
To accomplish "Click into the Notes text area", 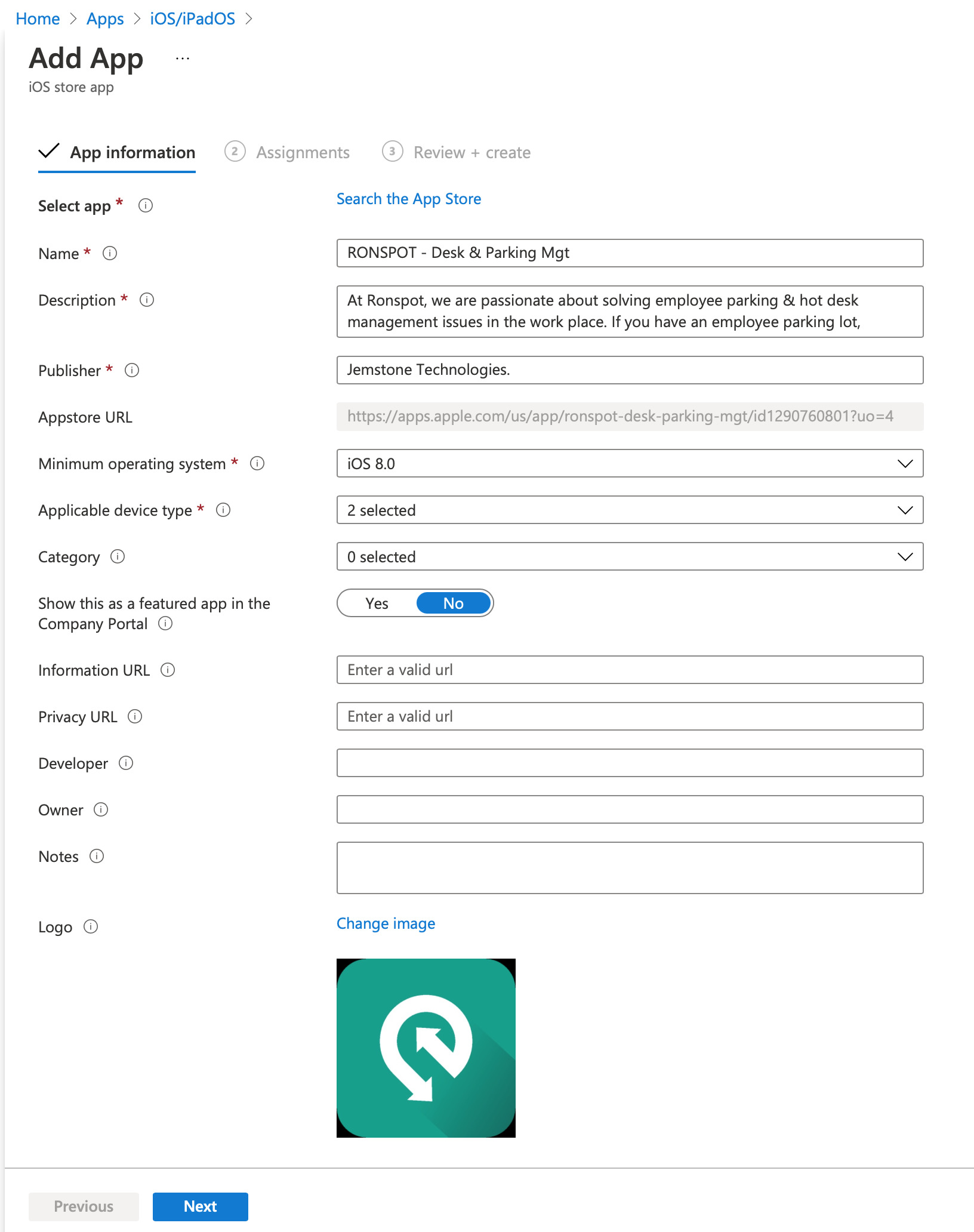I will coord(630,868).
